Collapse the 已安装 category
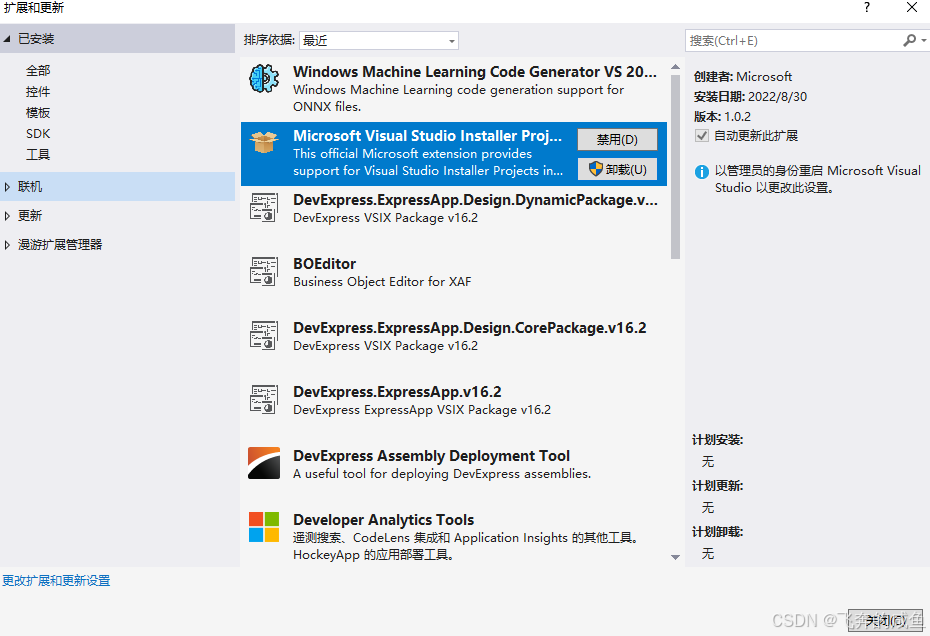 click(x=7, y=39)
